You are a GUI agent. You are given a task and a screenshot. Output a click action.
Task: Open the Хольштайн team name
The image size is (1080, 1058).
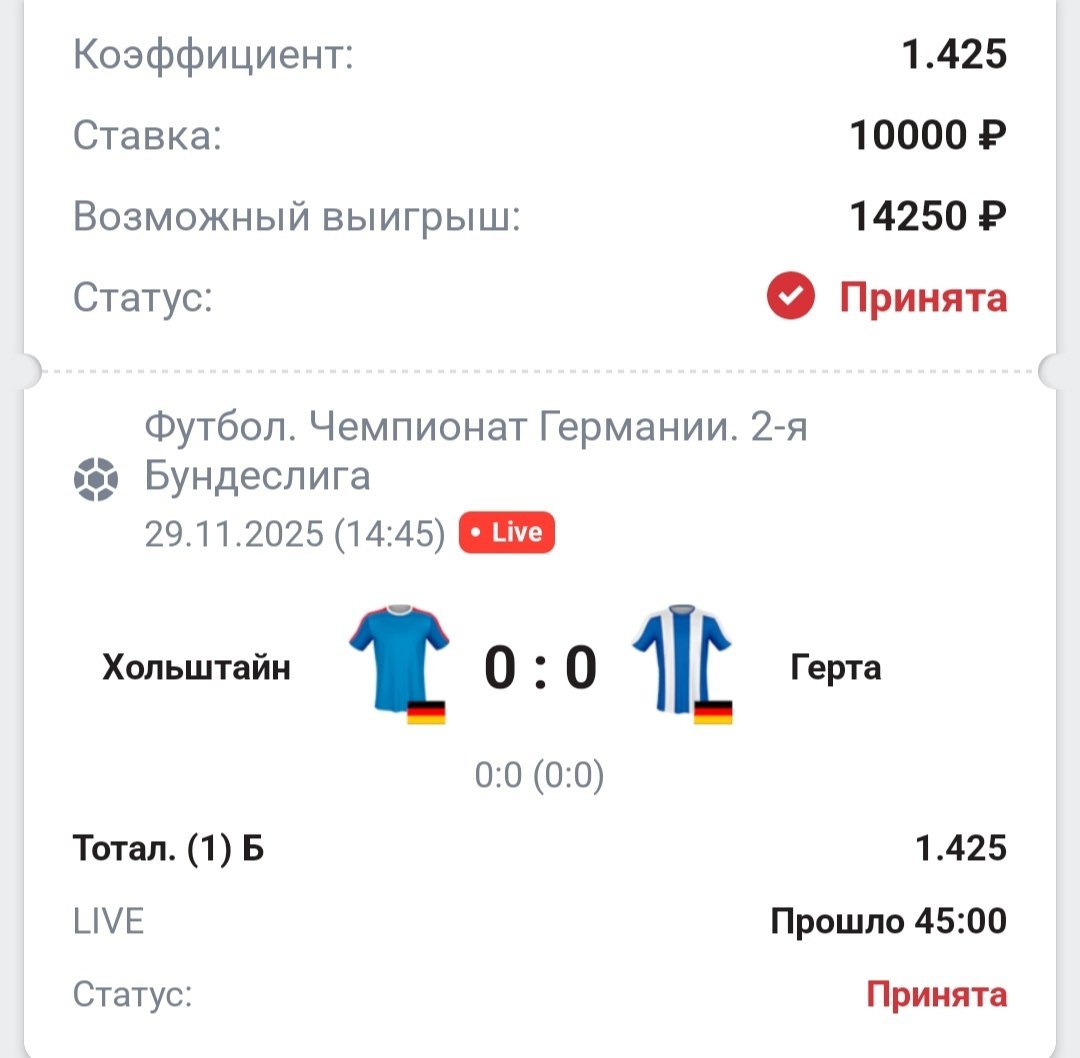[x=196, y=667]
